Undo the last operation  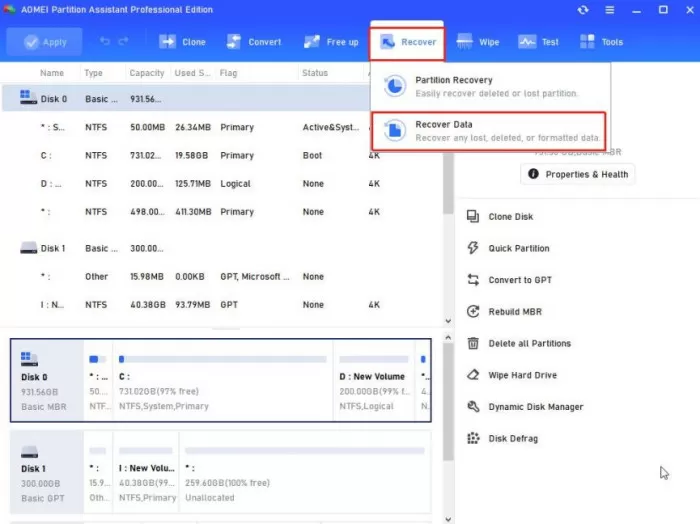pyautogui.click(x=105, y=42)
